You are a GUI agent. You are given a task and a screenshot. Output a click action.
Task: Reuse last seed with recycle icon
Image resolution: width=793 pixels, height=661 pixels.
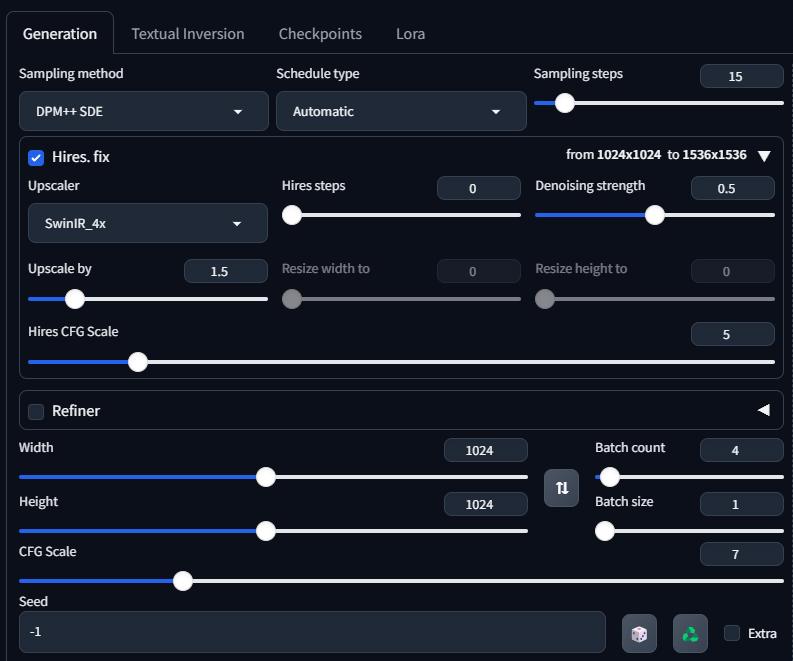click(x=690, y=633)
